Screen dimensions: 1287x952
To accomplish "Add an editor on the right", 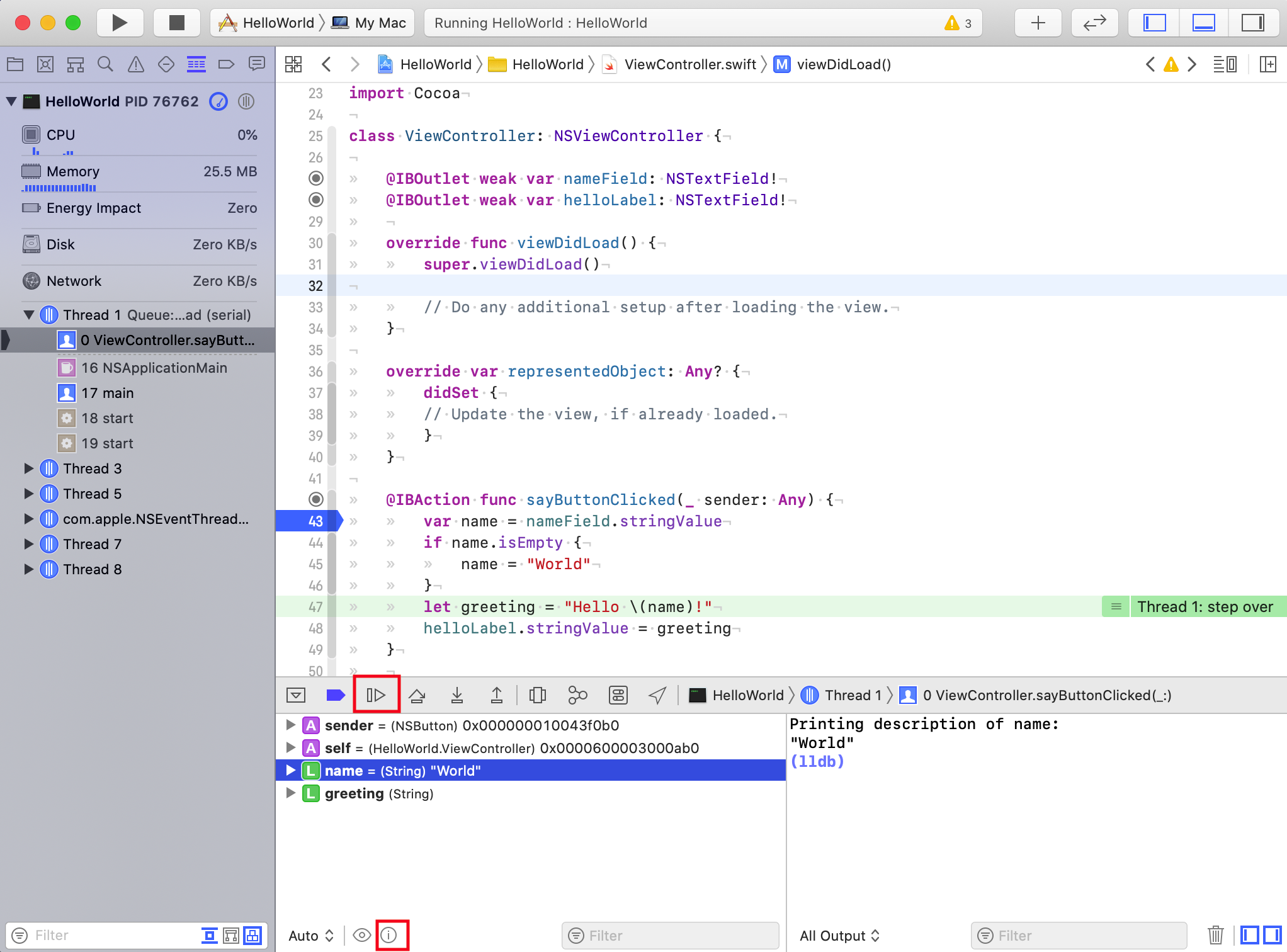I will pos(1267,64).
